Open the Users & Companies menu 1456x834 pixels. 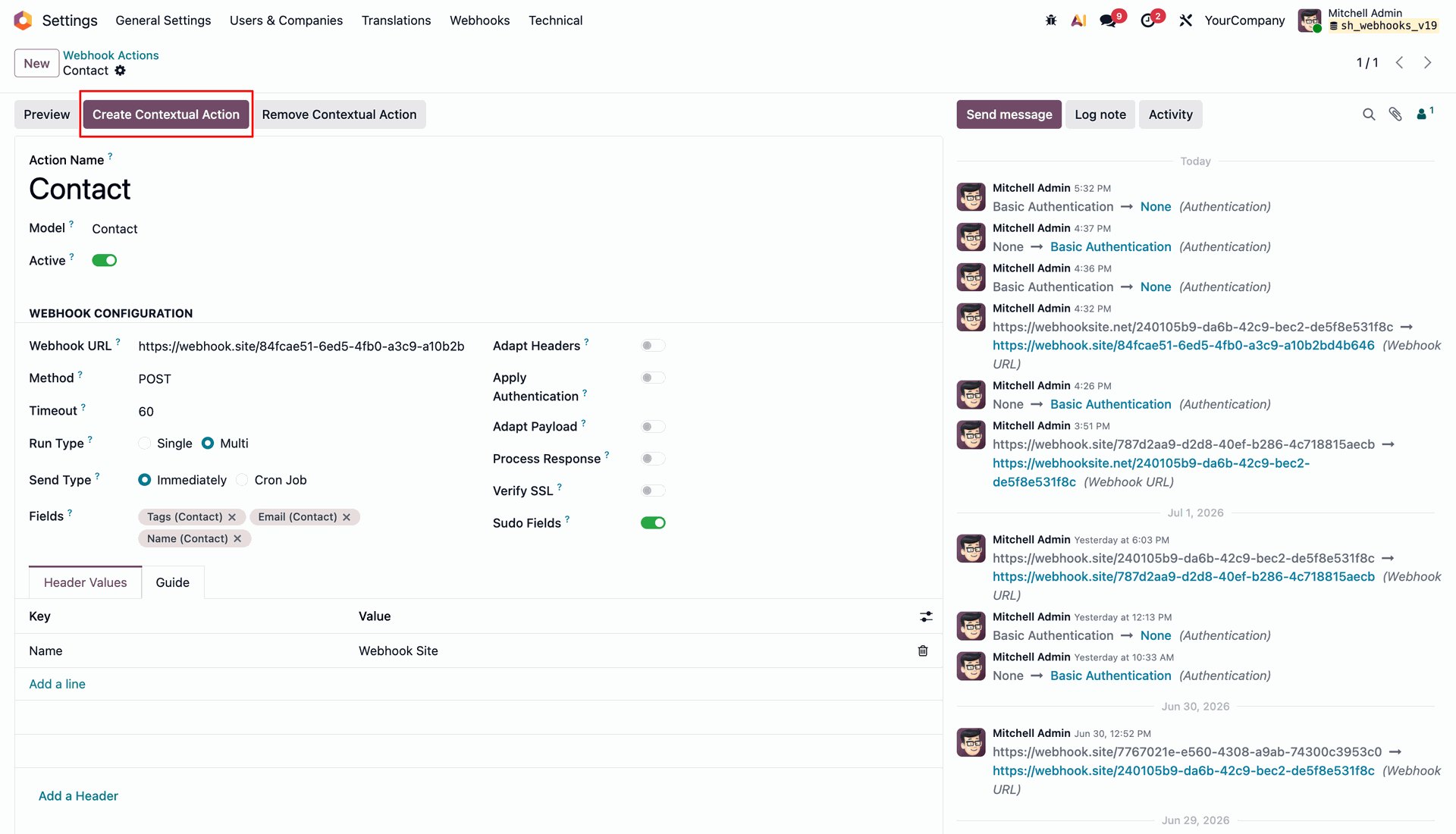click(x=286, y=20)
